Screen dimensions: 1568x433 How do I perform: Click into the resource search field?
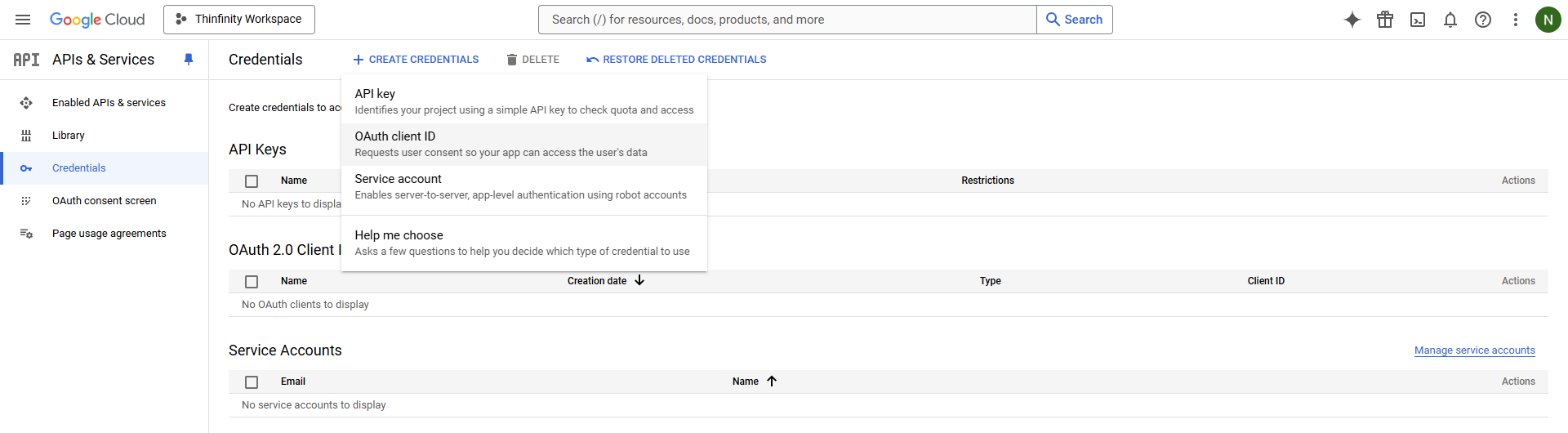[787, 20]
